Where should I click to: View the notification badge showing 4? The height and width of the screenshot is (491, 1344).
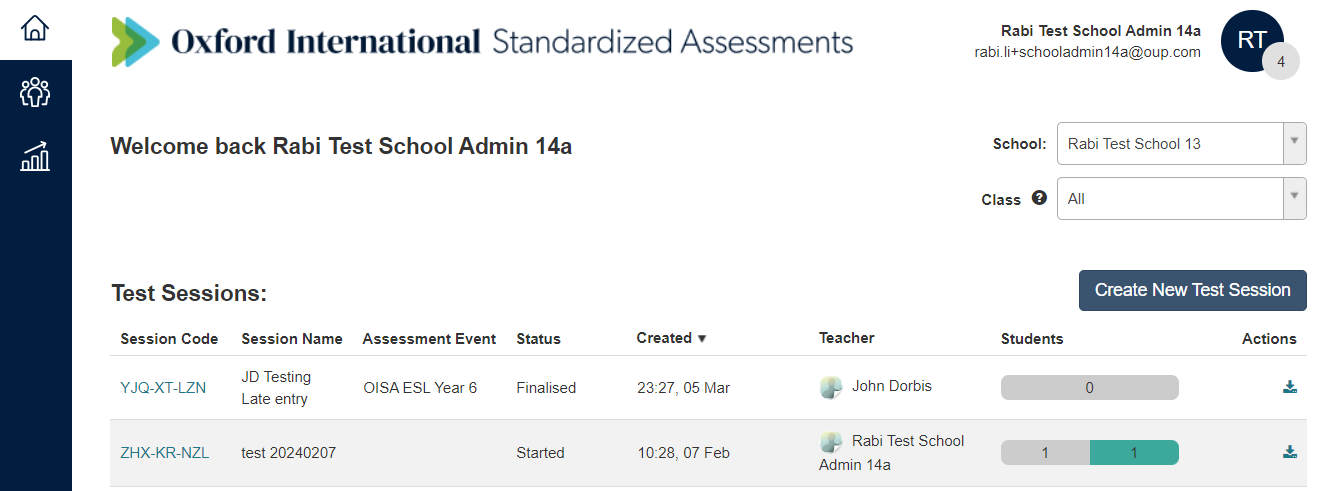pyautogui.click(x=1281, y=62)
